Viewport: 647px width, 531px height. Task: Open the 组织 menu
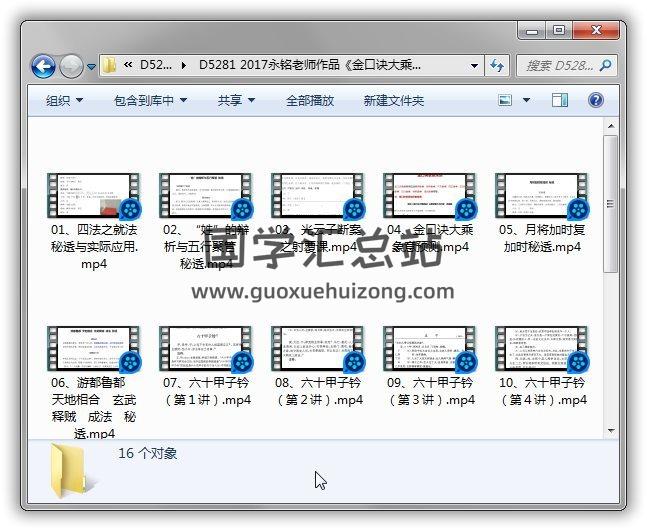point(64,101)
